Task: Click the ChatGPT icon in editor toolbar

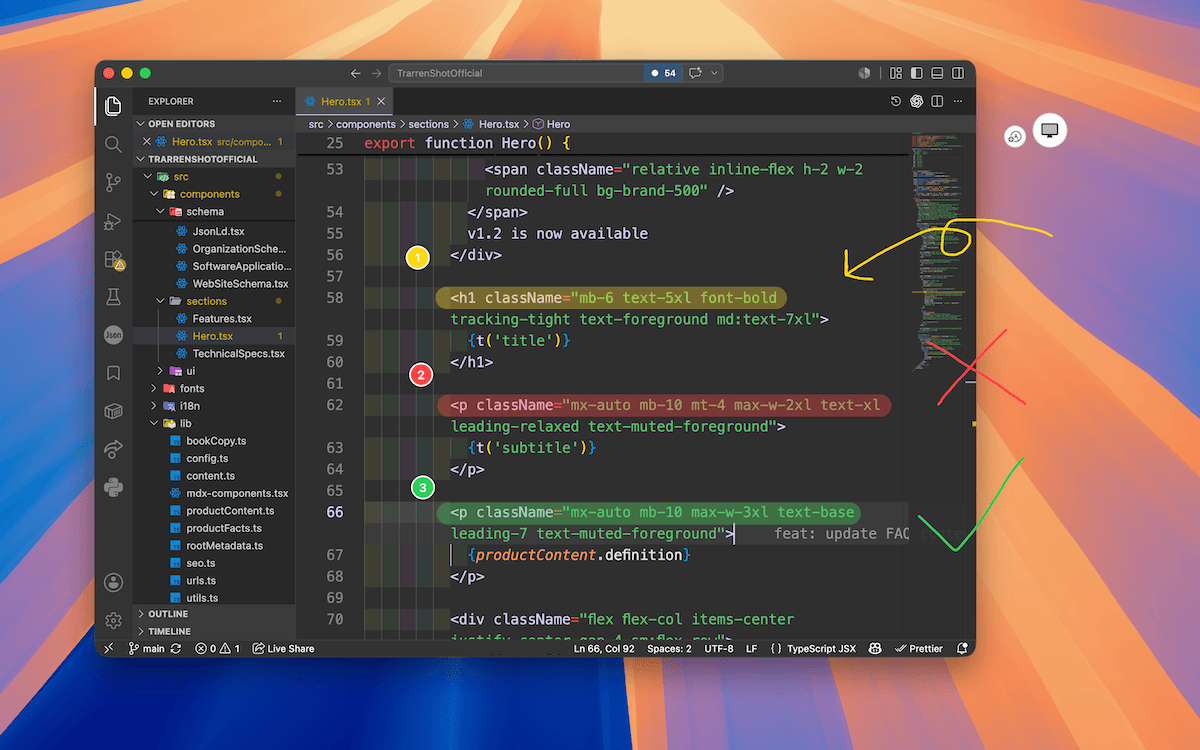Action: point(916,101)
